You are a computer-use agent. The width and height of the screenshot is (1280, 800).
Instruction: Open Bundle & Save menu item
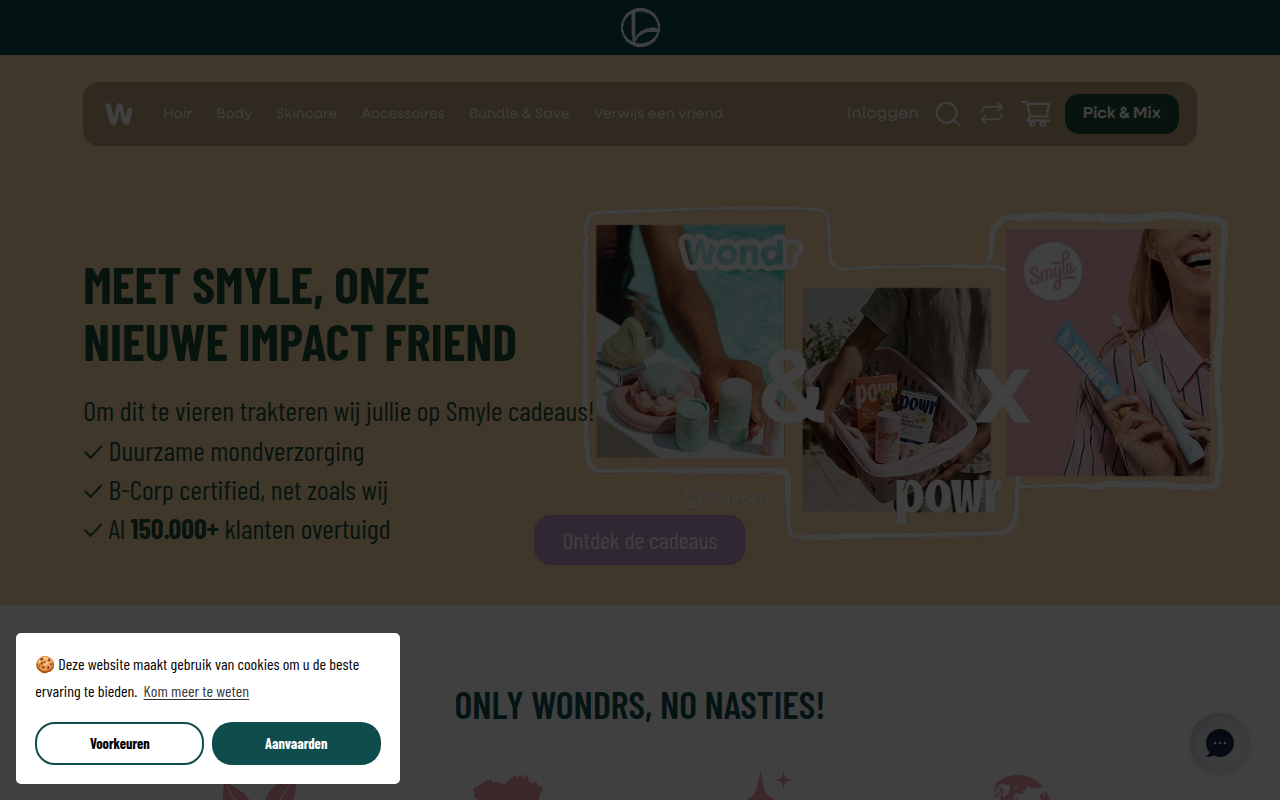point(519,114)
